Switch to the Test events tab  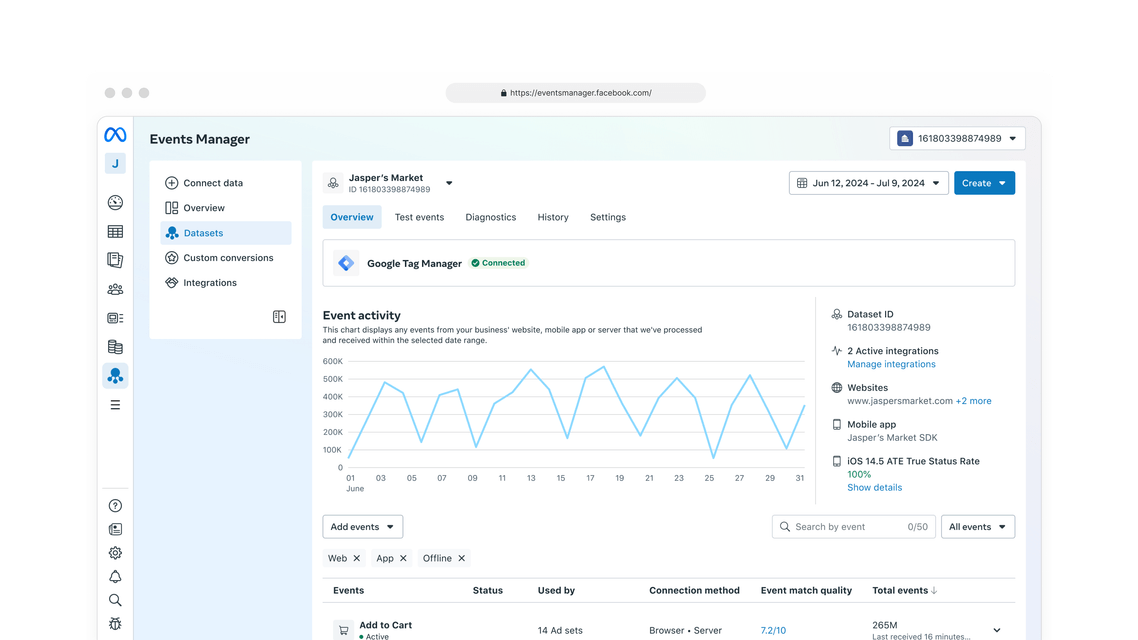tap(419, 217)
